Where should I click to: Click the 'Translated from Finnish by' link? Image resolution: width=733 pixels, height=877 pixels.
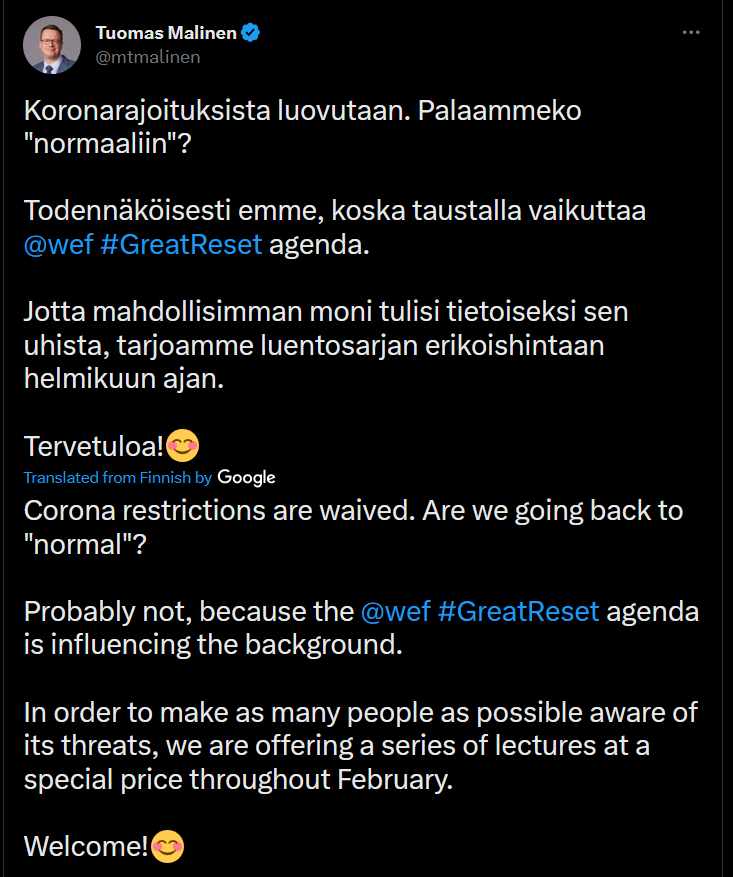(118, 477)
